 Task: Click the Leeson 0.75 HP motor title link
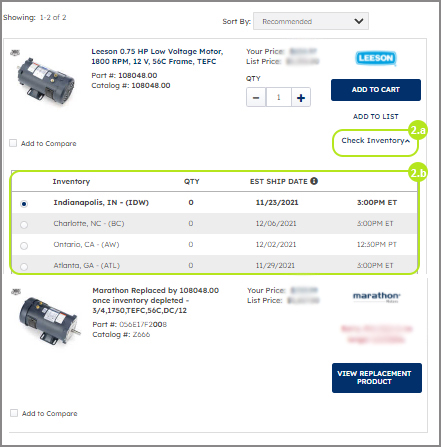[x=157, y=56]
